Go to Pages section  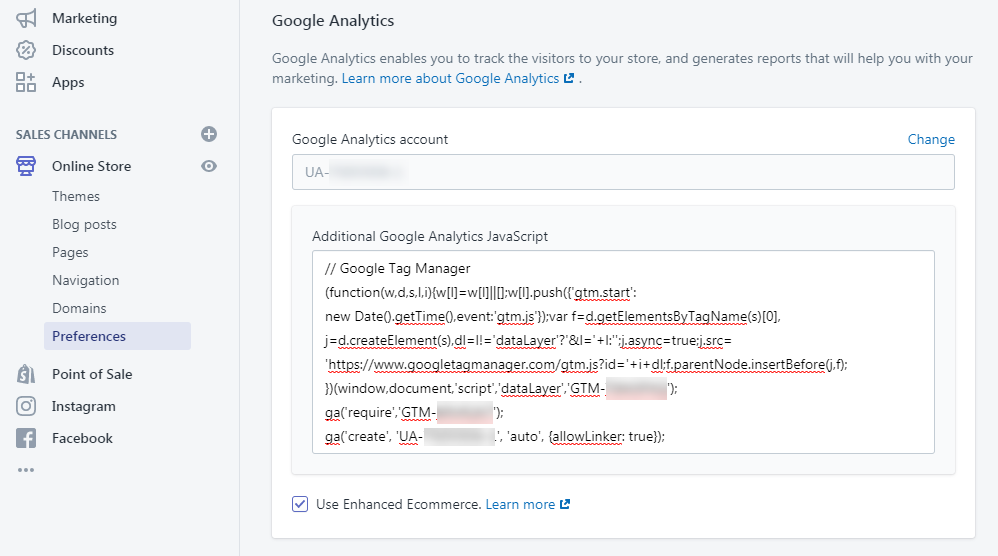point(70,252)
